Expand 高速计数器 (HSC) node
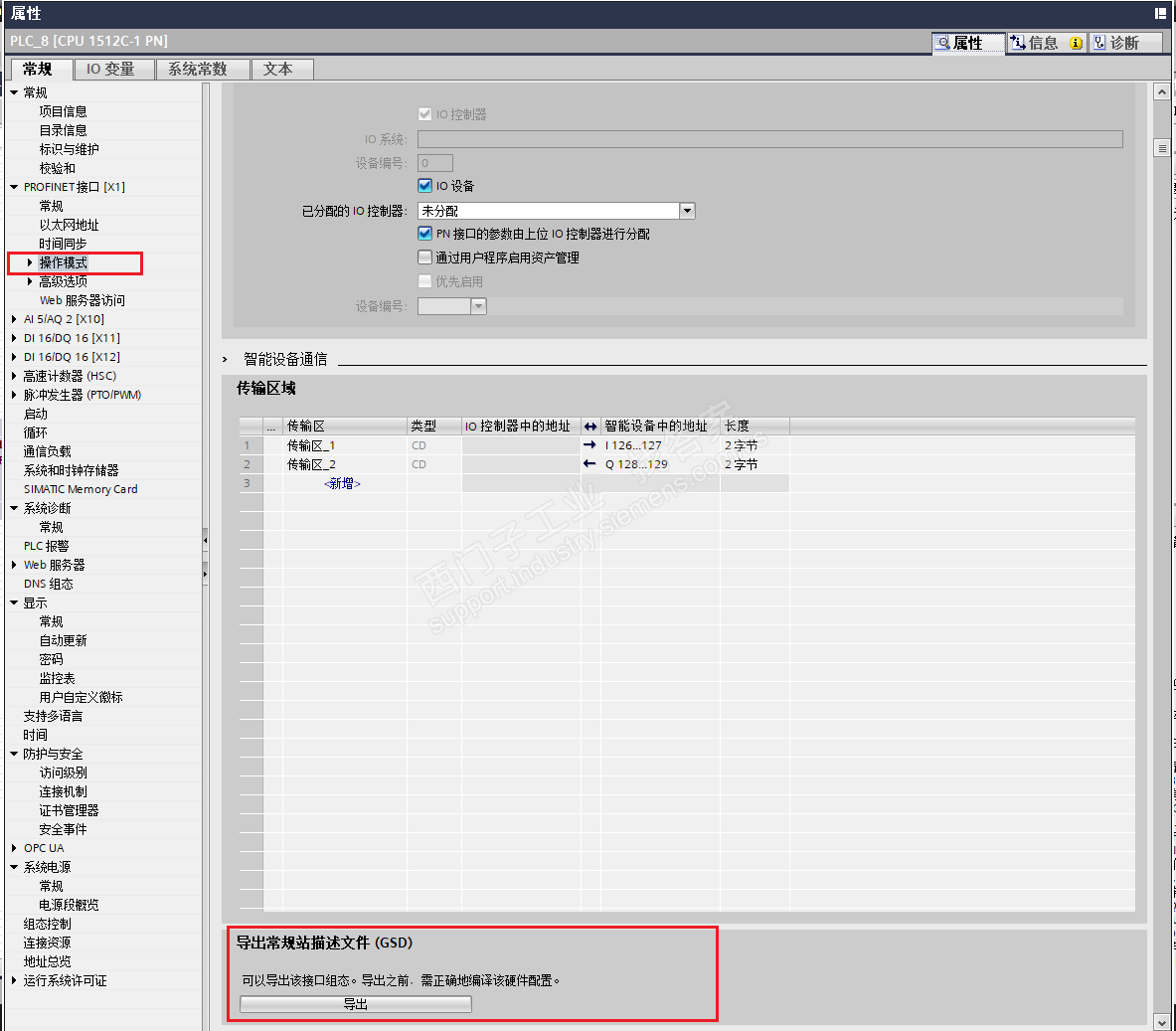 coord(14,376)
